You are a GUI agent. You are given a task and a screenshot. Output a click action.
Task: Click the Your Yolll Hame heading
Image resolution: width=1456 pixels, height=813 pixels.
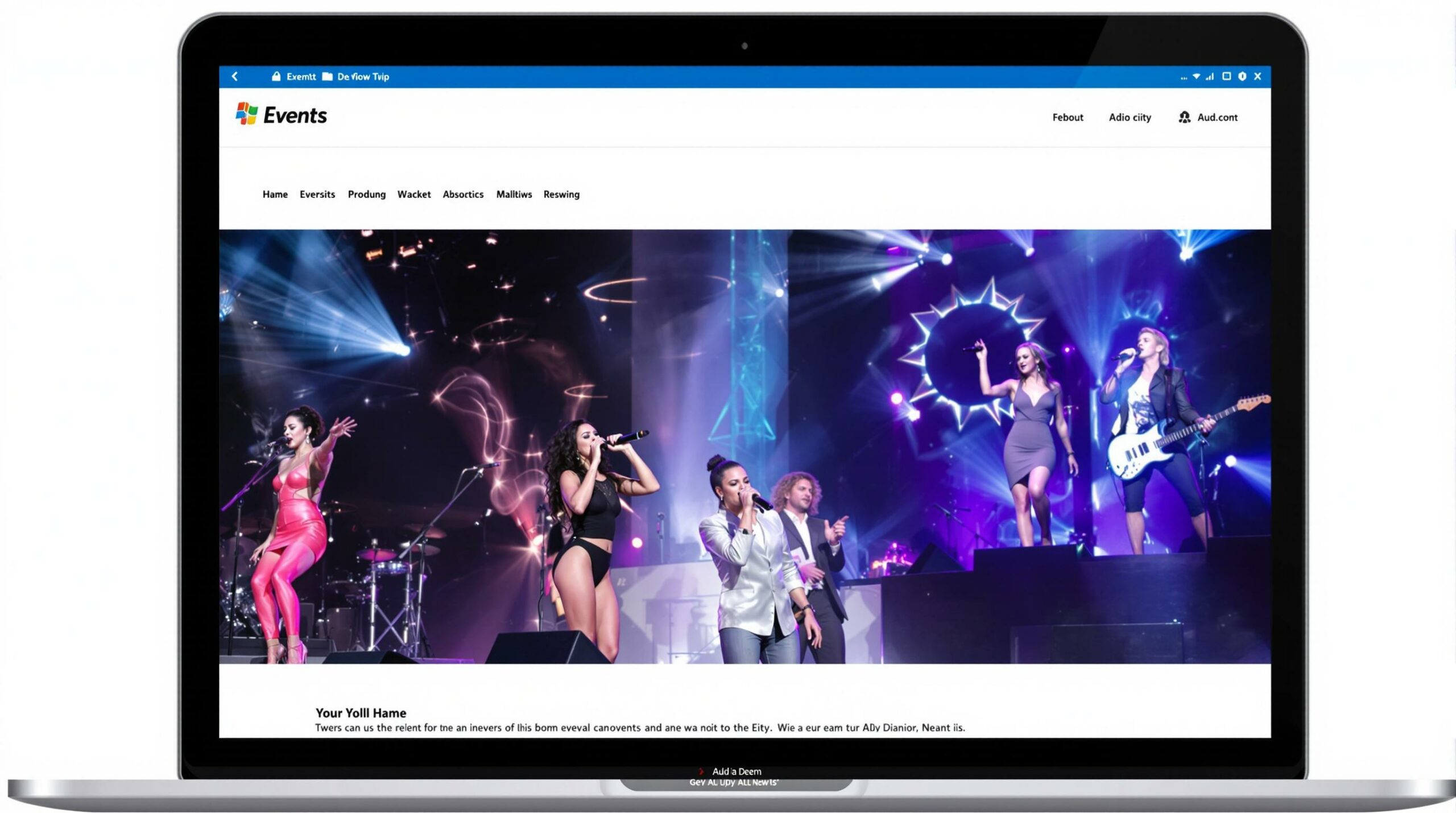[x=361, y=713]
